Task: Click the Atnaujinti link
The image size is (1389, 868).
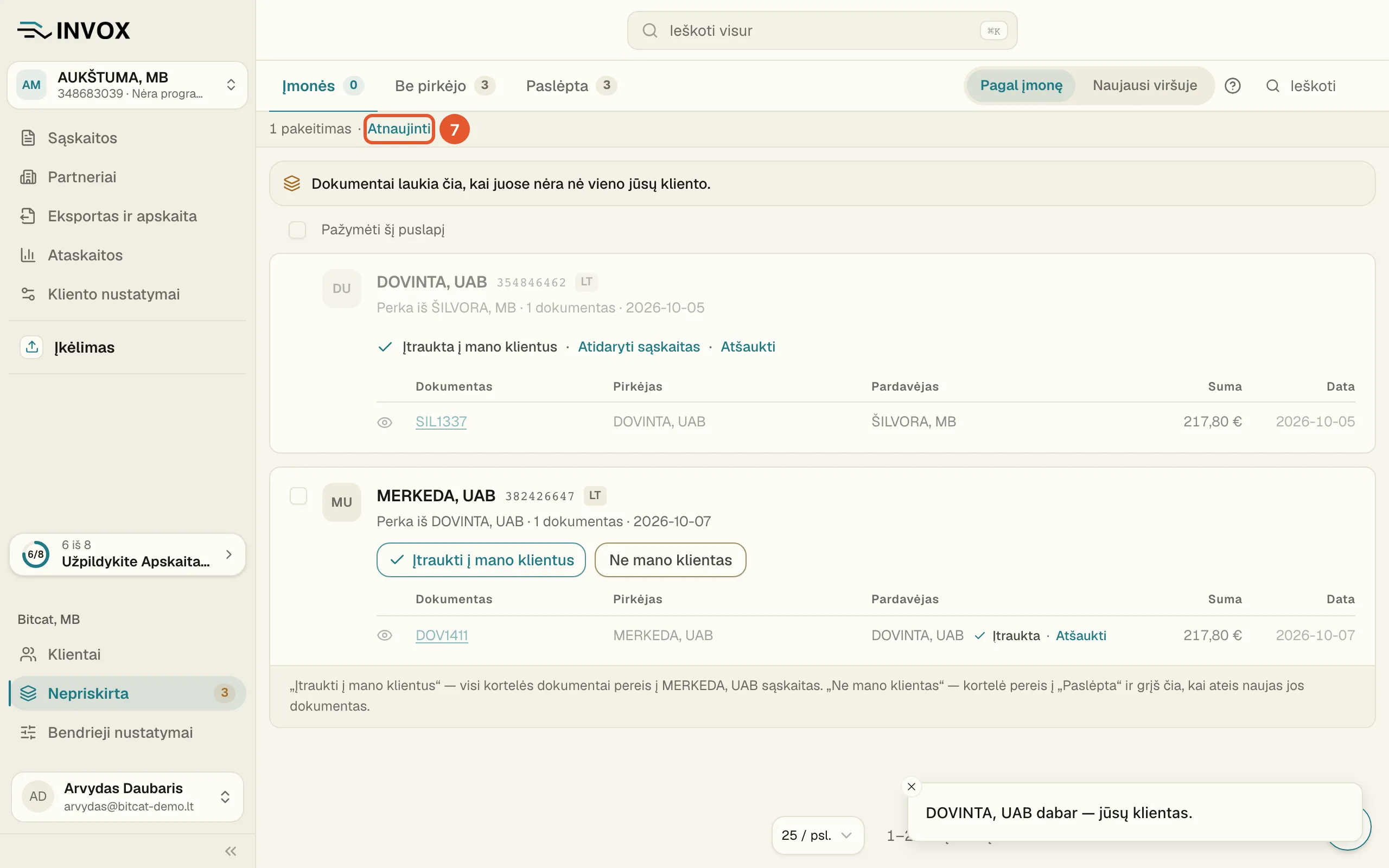Action: (x=399, y=129)
